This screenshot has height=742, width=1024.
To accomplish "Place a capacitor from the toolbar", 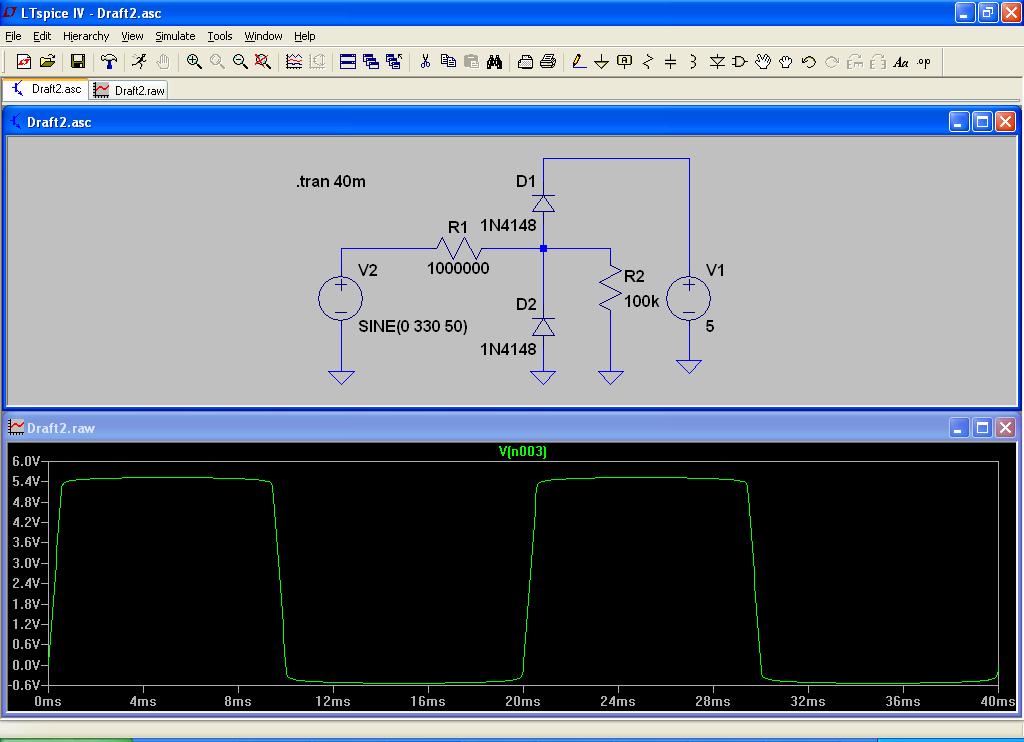I will [671, 61].
